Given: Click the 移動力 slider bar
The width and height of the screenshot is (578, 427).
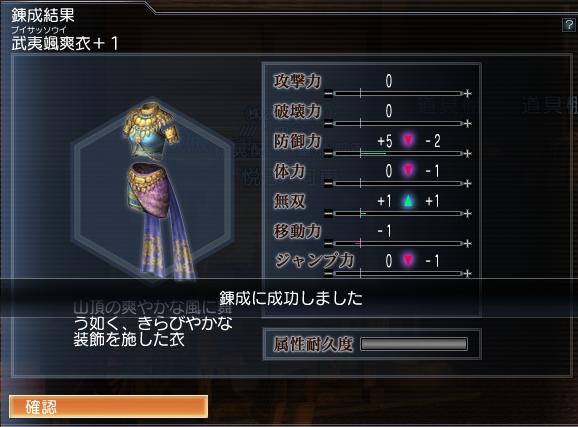Looking at the screenshot, I should click(398, 243).
